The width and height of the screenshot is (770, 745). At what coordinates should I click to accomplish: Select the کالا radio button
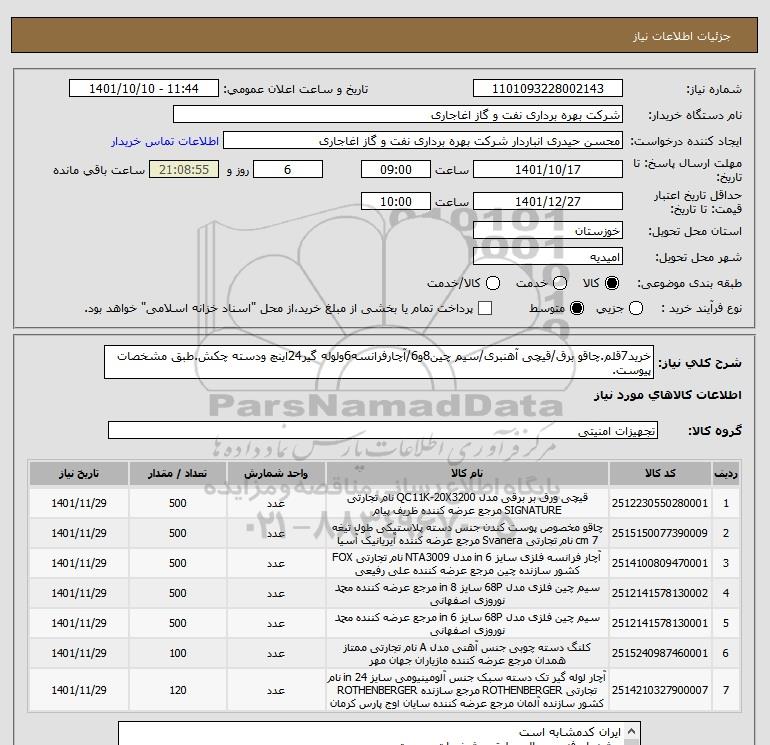coord(612,283)
